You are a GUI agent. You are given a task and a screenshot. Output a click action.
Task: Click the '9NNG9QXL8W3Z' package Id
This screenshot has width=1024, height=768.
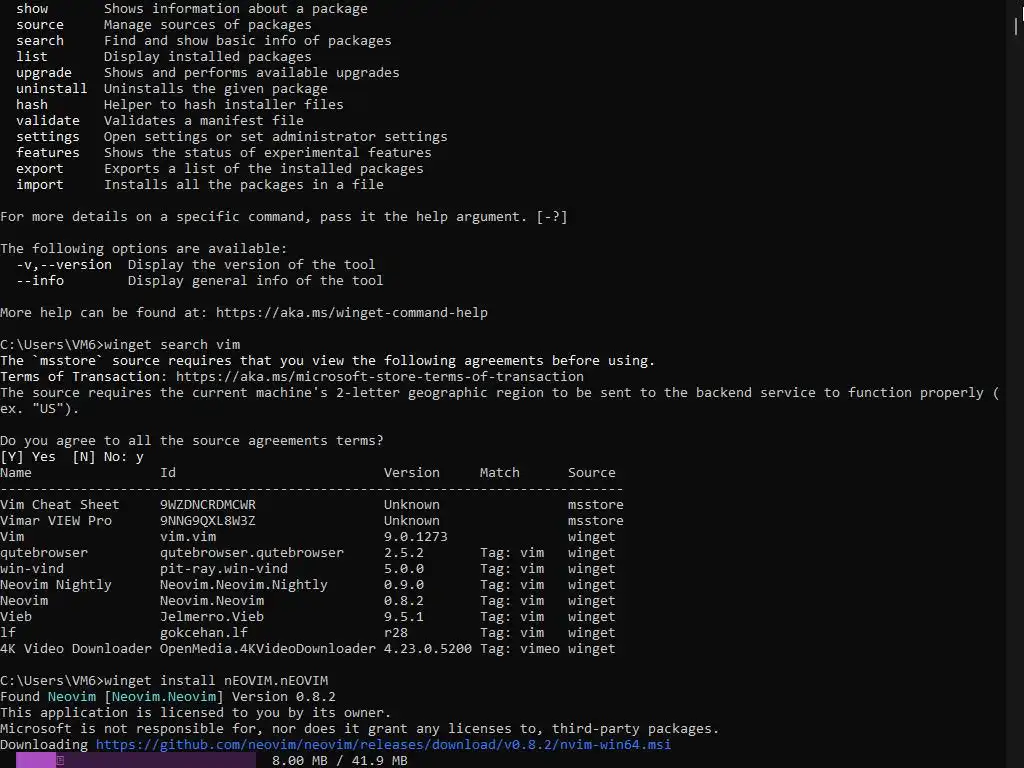[208, 520]
